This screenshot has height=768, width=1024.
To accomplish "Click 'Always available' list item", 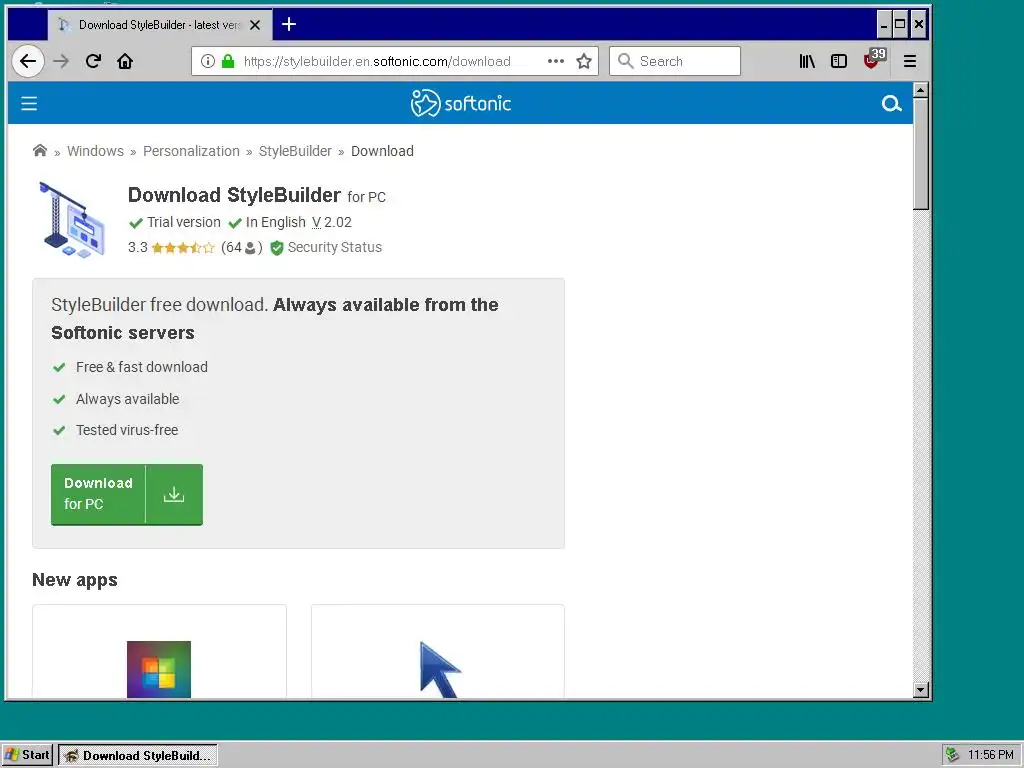I will tap(127, 398).
